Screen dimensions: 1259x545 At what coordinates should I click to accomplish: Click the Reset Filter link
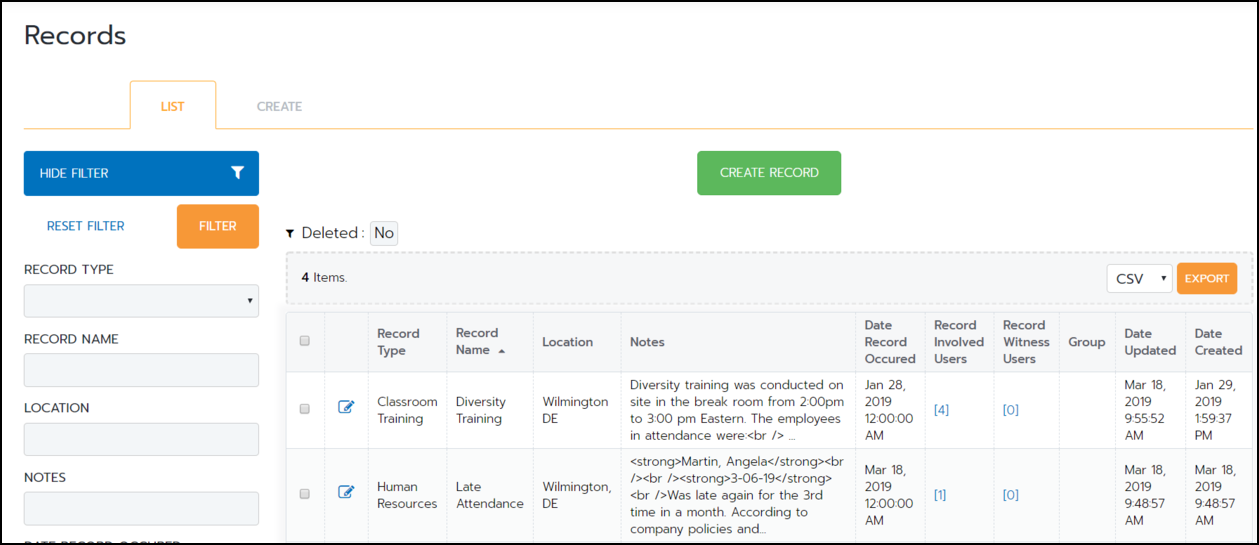pos(86,226)
